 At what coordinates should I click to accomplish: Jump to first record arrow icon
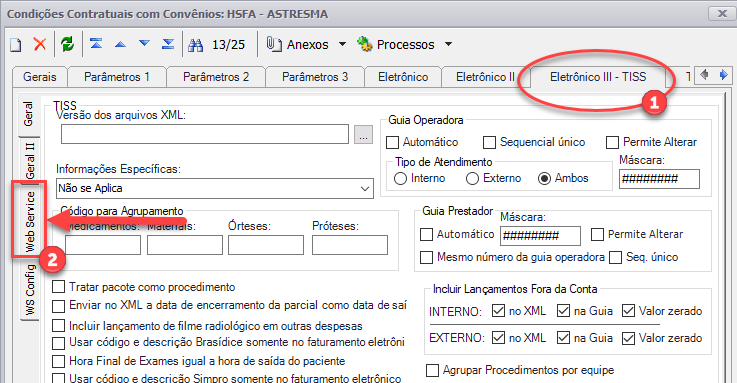(x=96, y=44)
